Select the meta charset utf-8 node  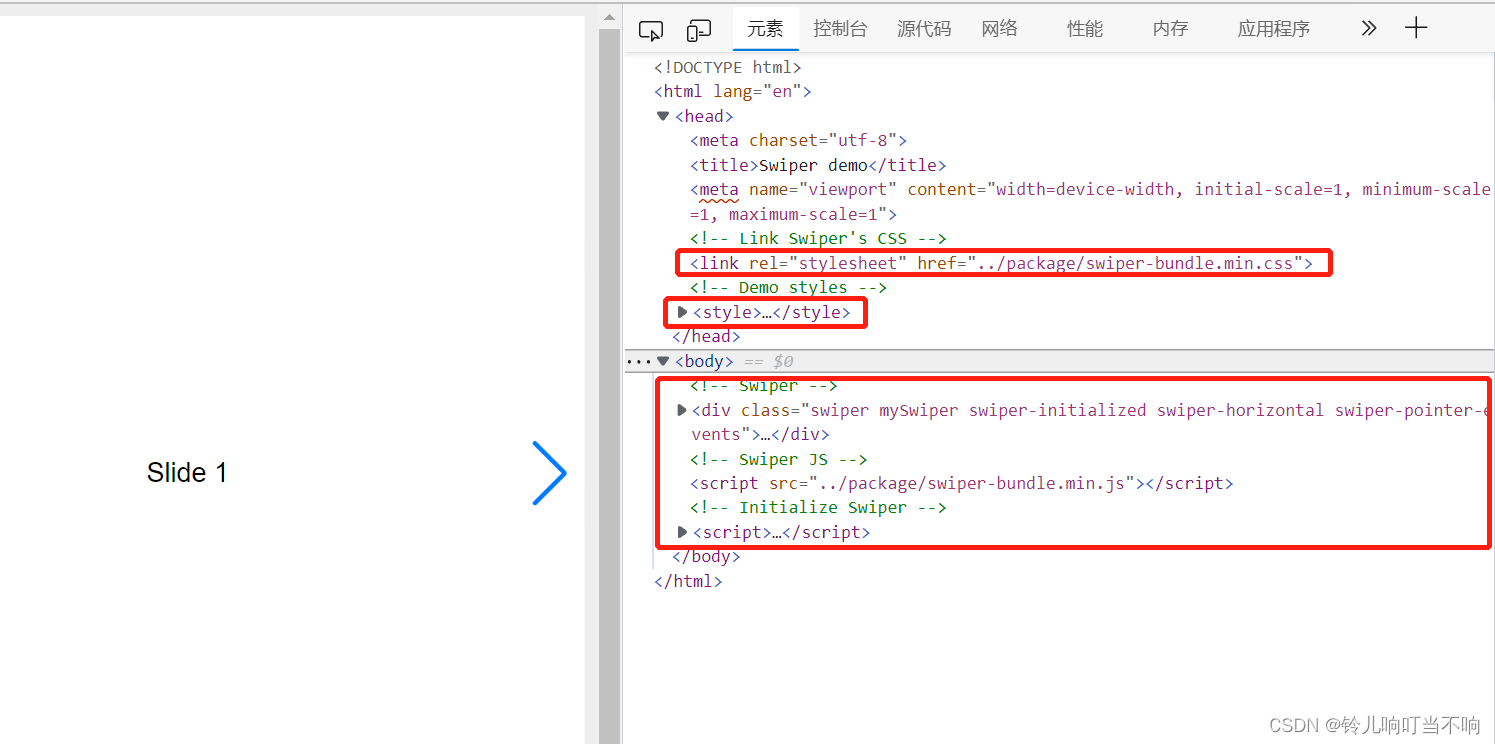(x=798, y=140)
